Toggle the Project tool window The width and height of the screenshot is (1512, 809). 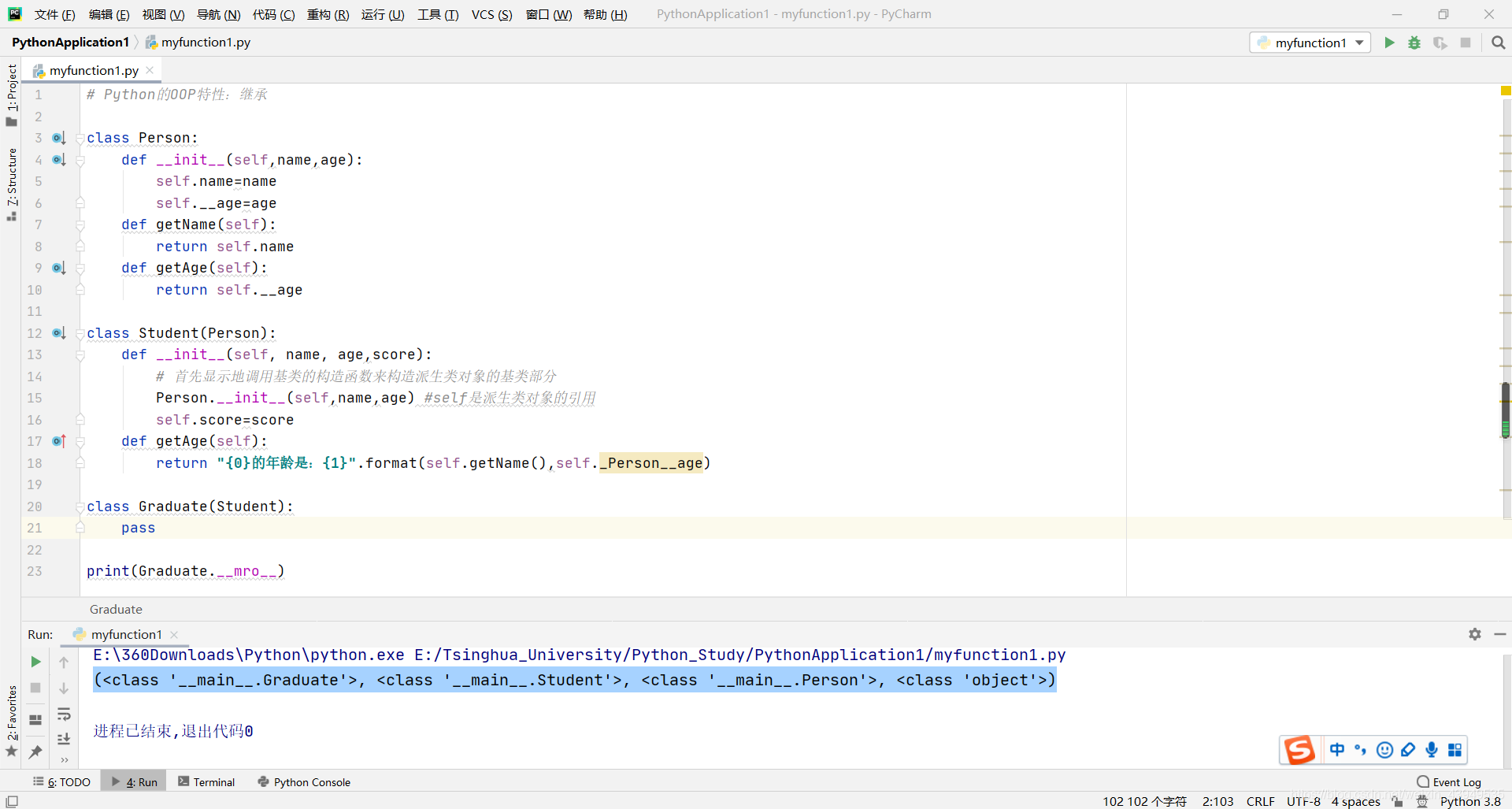point(11,95)
